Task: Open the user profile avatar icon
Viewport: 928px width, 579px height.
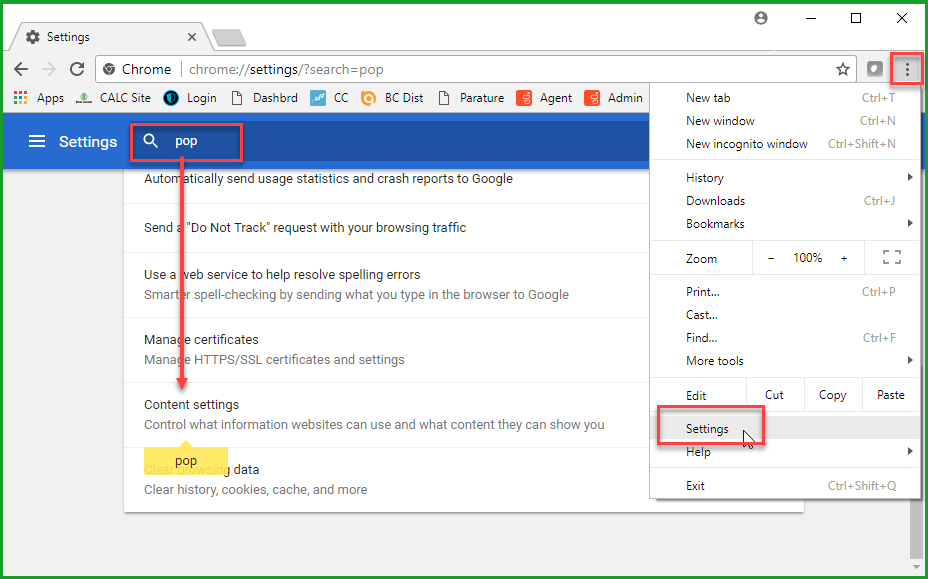Action: (x=762, y=18)
